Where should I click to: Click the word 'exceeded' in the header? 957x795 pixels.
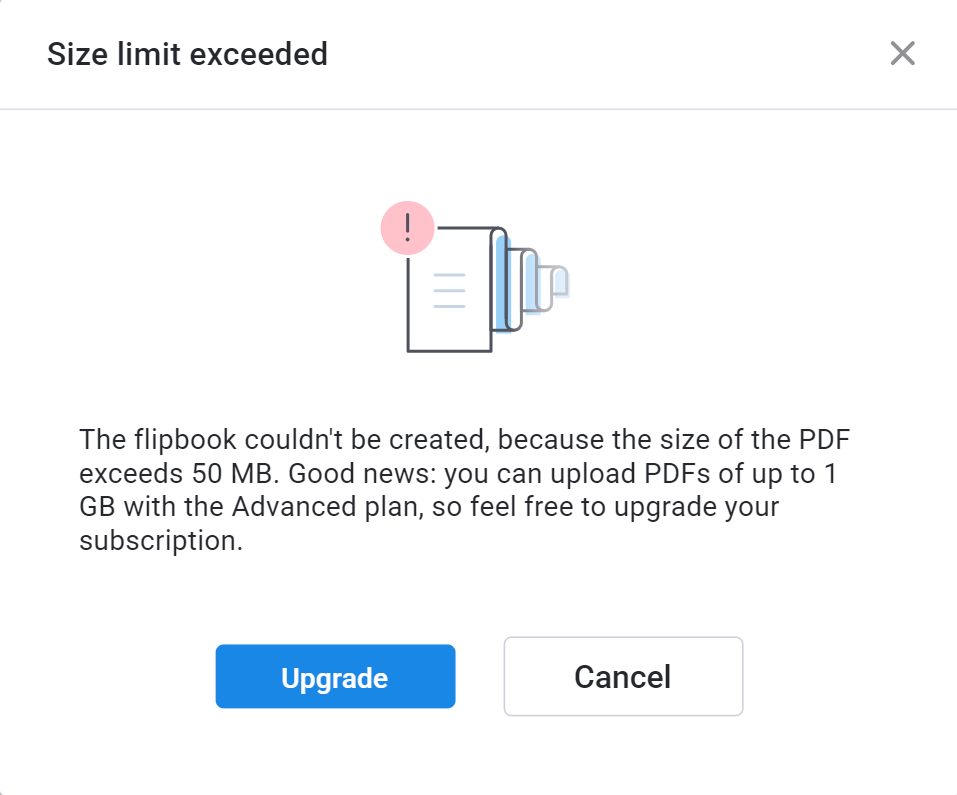click(259, 54)
